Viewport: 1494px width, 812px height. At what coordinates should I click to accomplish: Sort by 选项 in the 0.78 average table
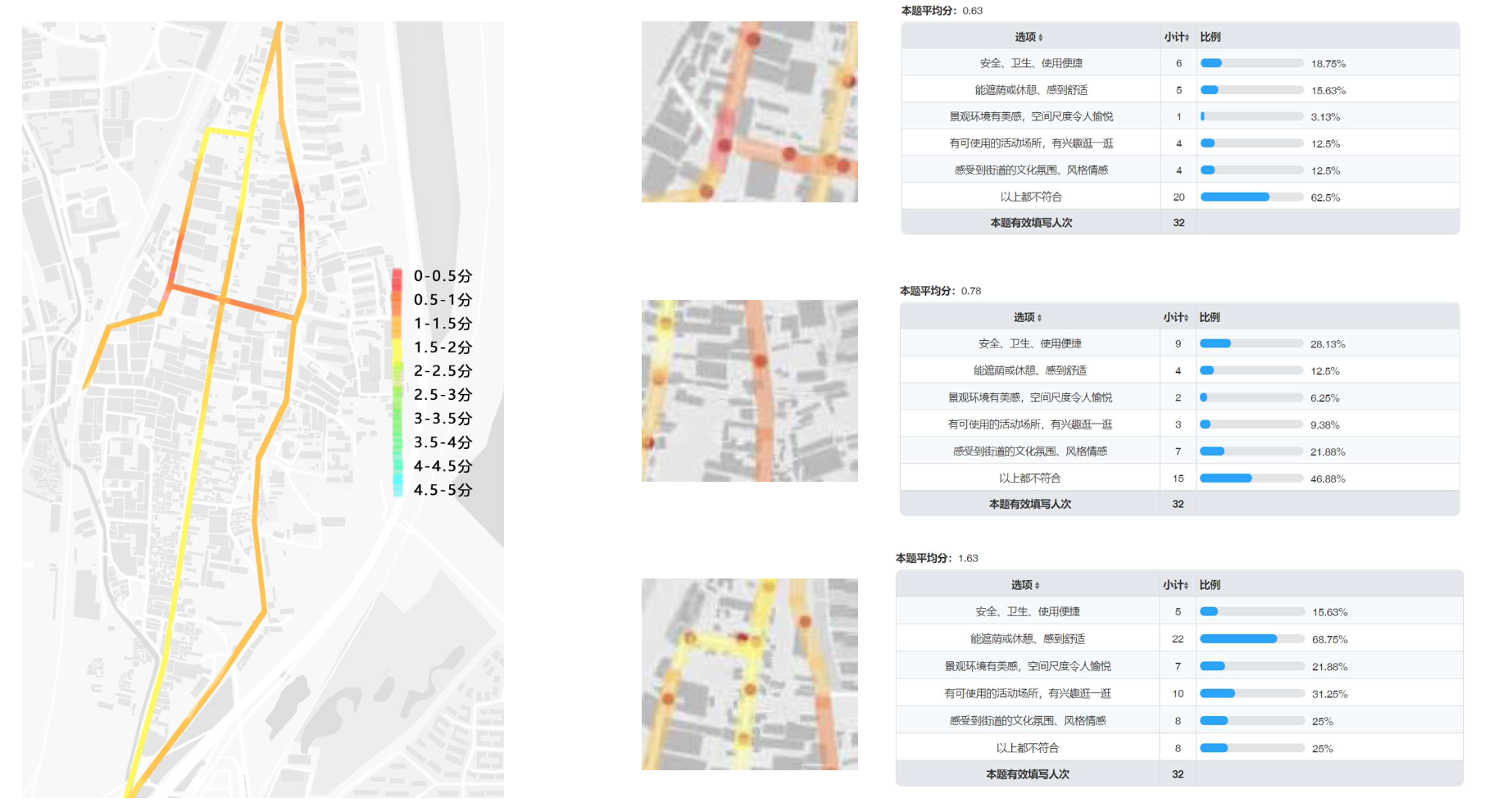(1039, 318)
